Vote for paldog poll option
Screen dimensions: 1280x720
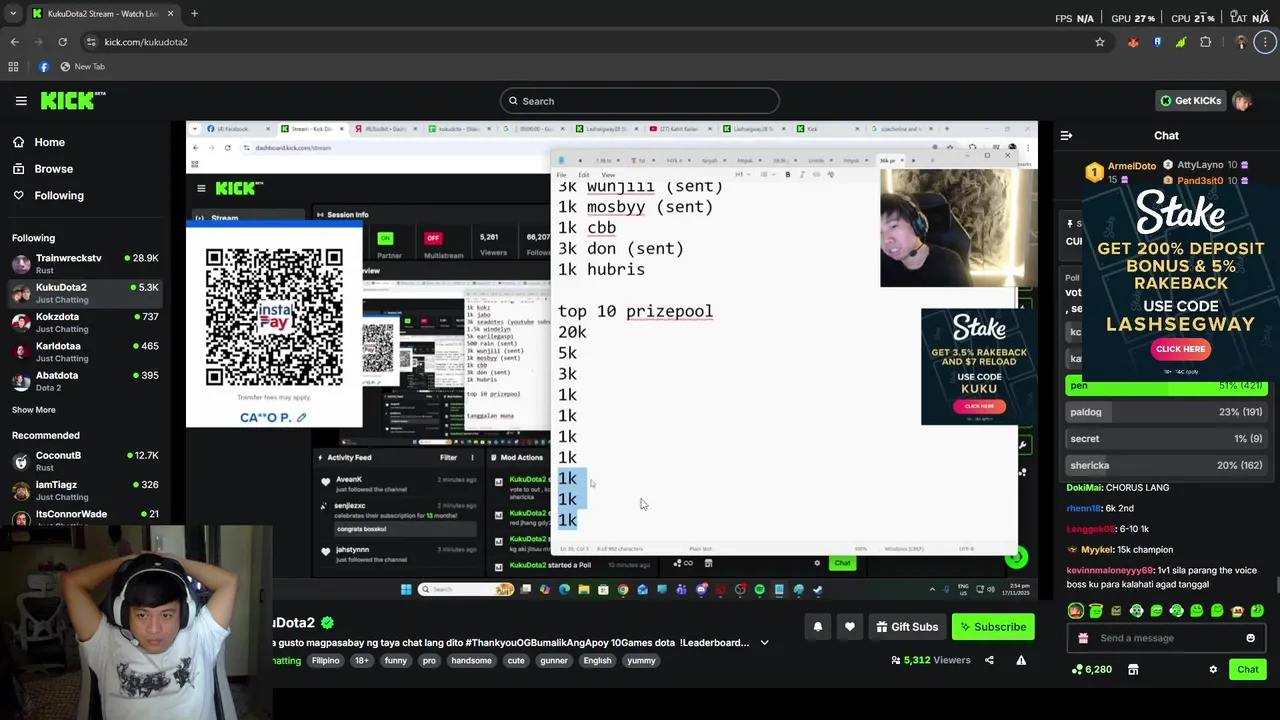[1167, 412]
